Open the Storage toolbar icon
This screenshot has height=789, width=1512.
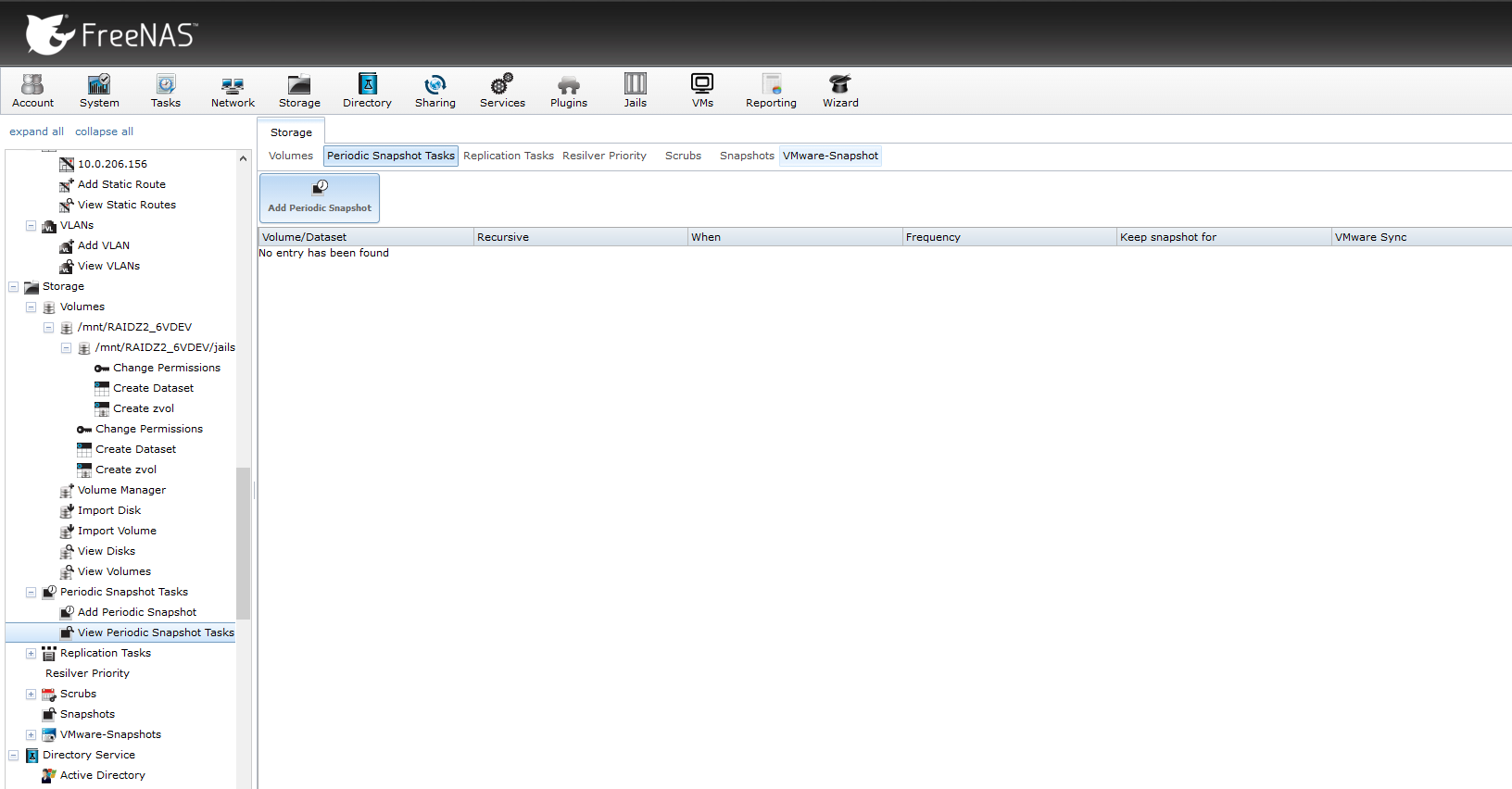(x=299, y=91)
